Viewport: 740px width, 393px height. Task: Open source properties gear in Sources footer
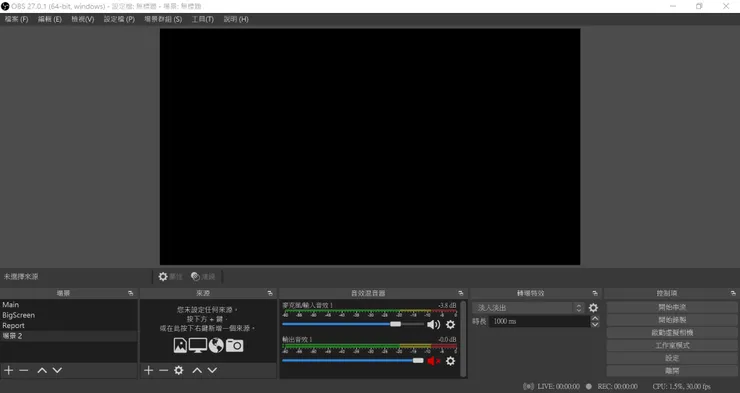coord(178,370)
